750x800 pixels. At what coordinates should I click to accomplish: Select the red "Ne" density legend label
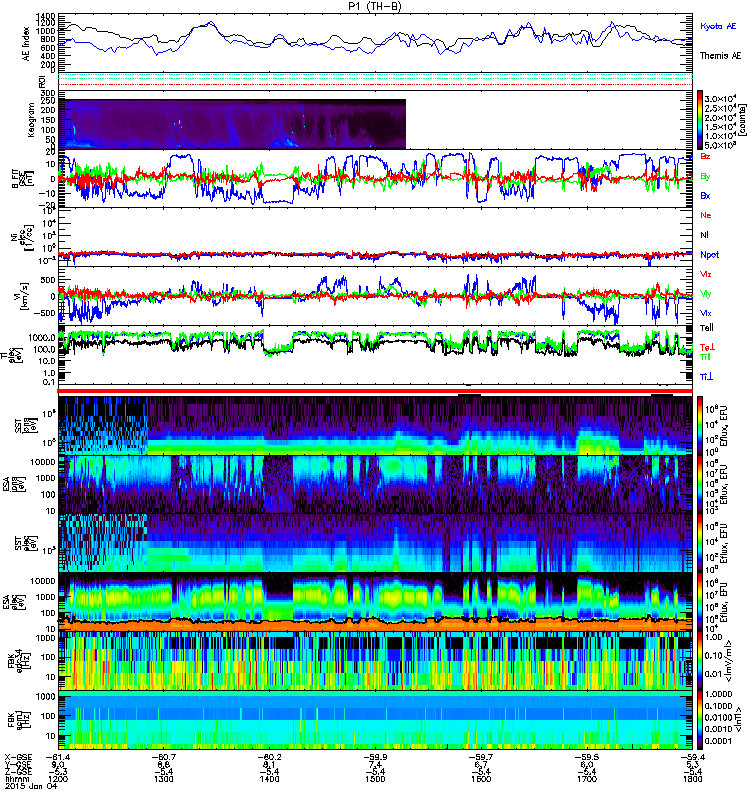coord(706,215)
